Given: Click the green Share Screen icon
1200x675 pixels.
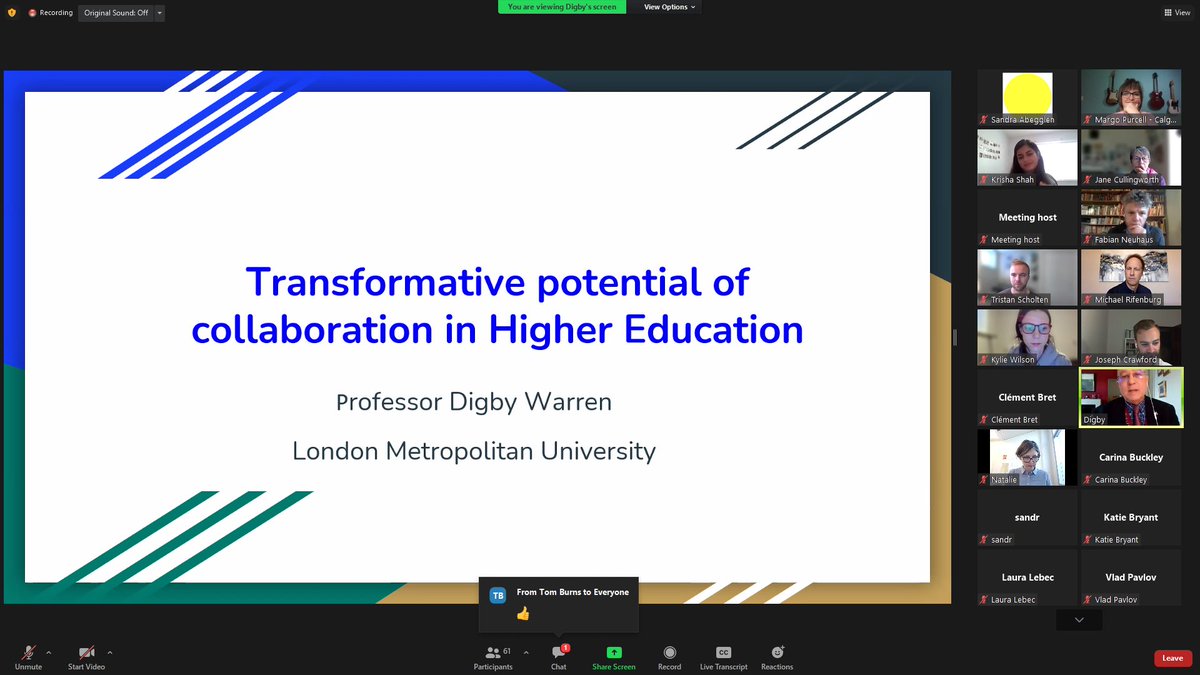Looking at the screenshot, I should pos(614,652).
